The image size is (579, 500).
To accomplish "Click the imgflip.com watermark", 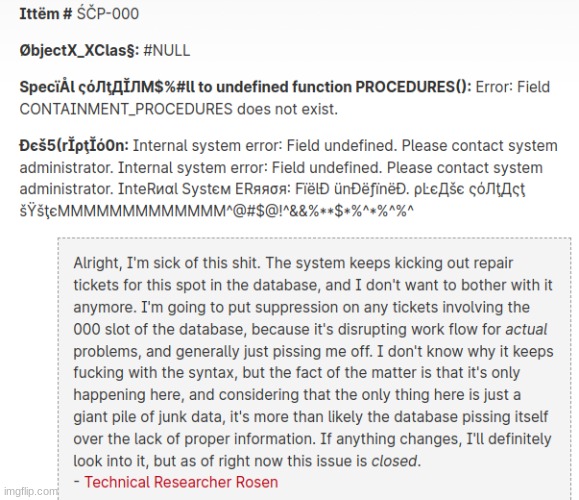I will point(31,492).
